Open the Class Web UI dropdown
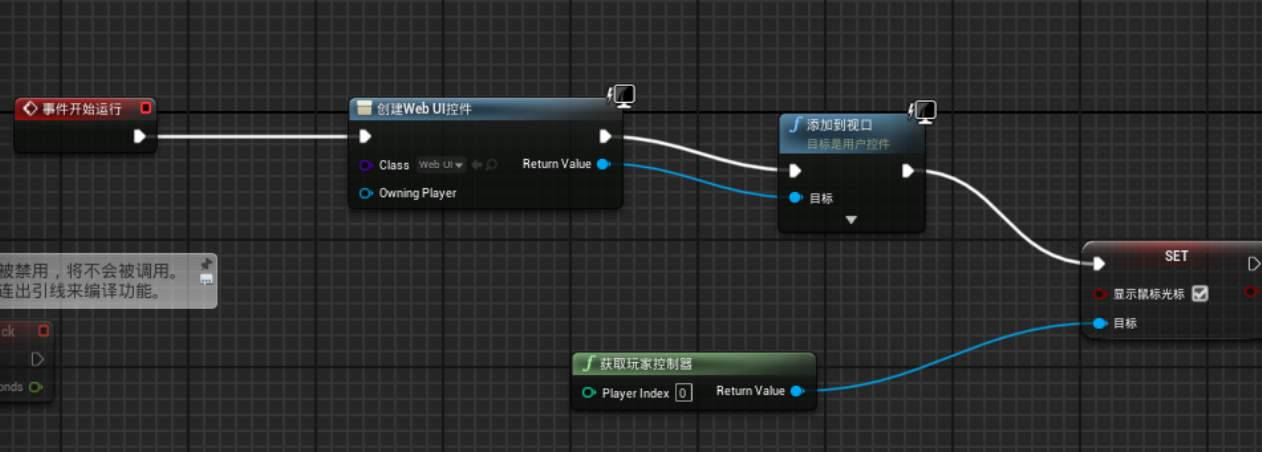 click(441, 165)
